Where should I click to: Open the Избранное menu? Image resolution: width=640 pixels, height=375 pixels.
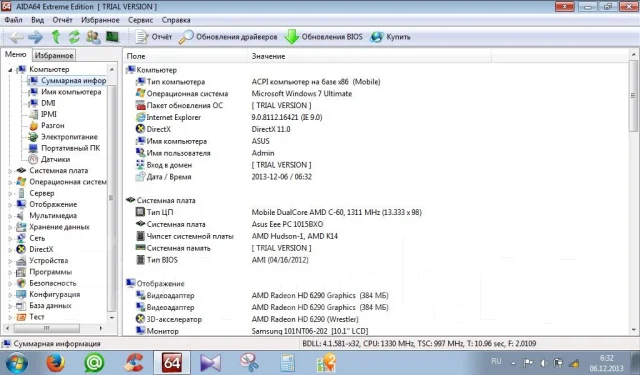(x=100, y=20)
